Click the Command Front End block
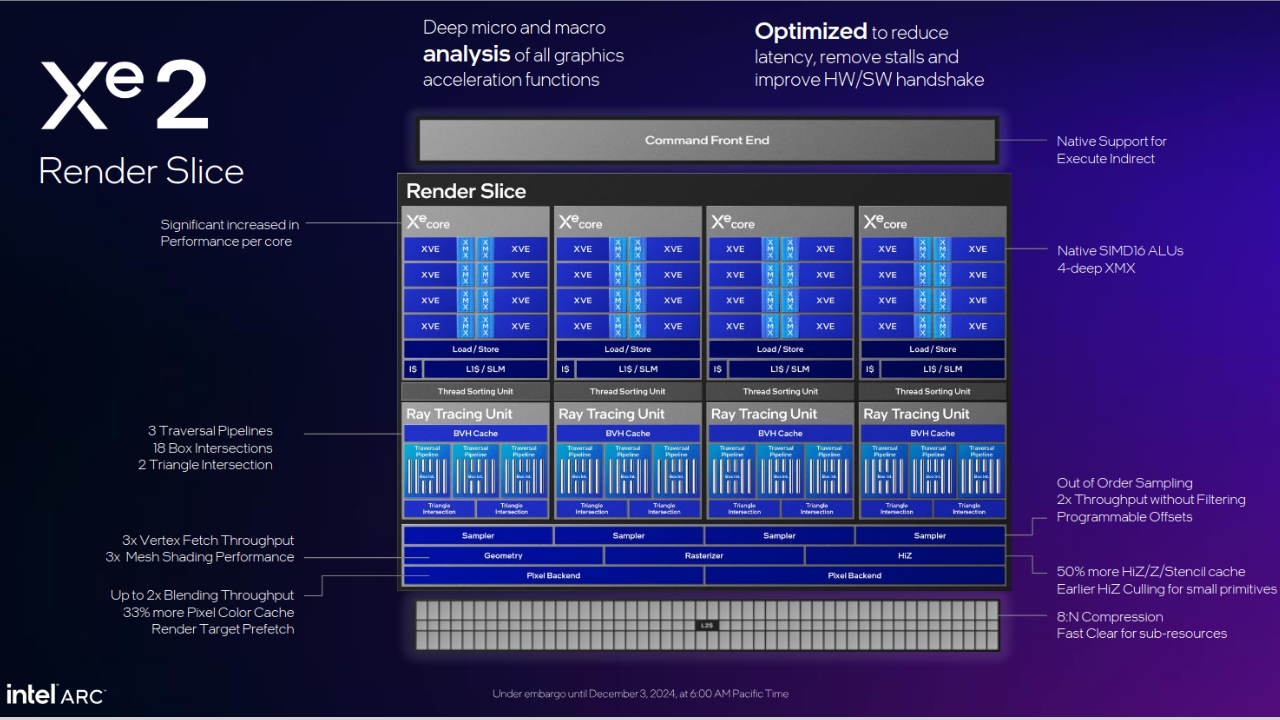Image resolution: width=1280 pixels, height=720 pixels. tap(707, 140)
